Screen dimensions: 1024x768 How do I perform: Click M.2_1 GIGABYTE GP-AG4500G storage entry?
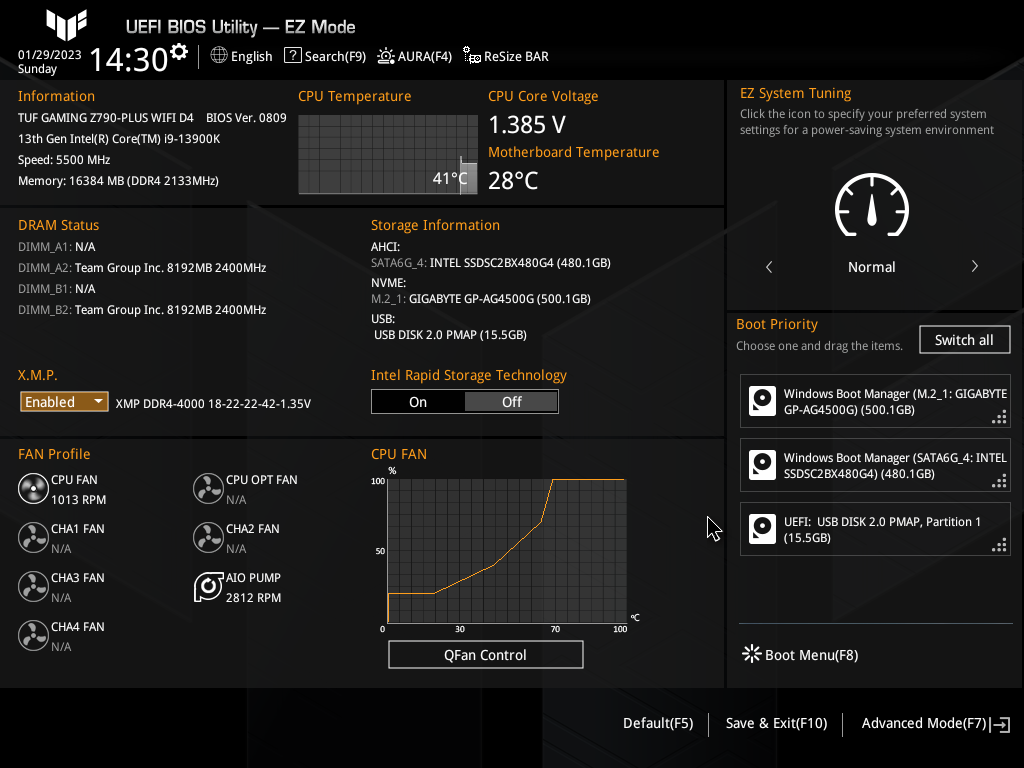coord(481,298)
